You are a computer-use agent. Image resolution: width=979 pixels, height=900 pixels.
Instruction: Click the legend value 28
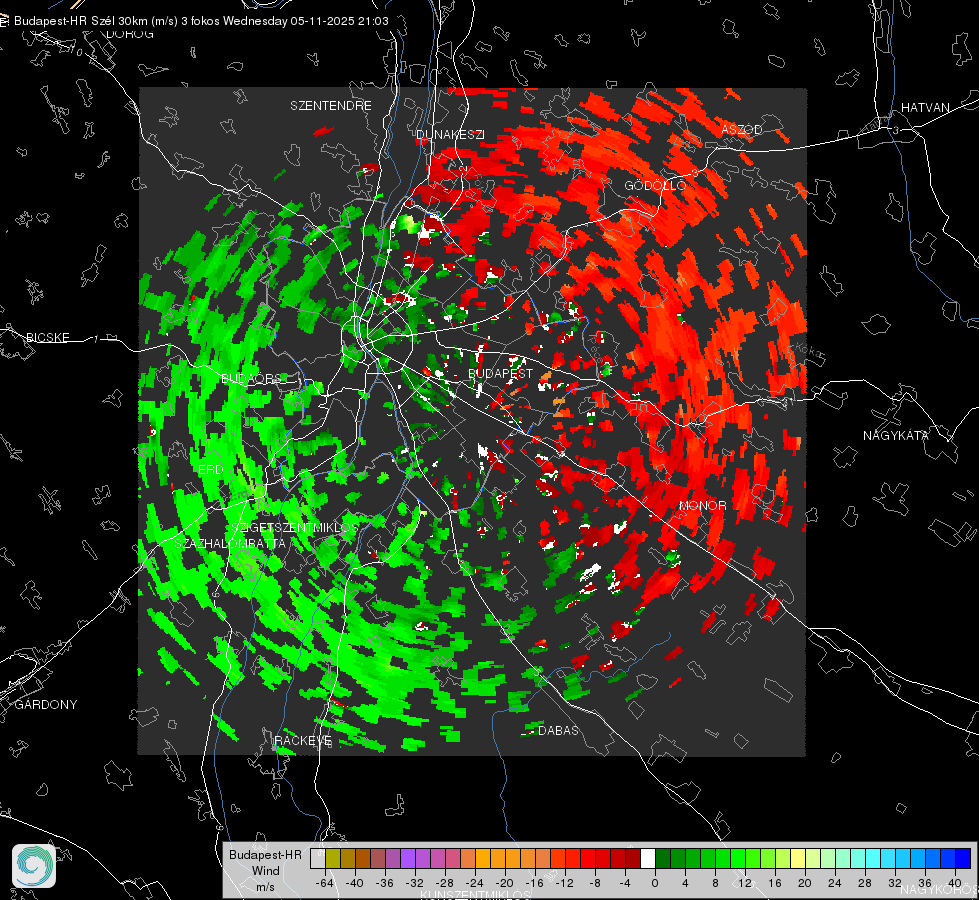pos(864,883)
